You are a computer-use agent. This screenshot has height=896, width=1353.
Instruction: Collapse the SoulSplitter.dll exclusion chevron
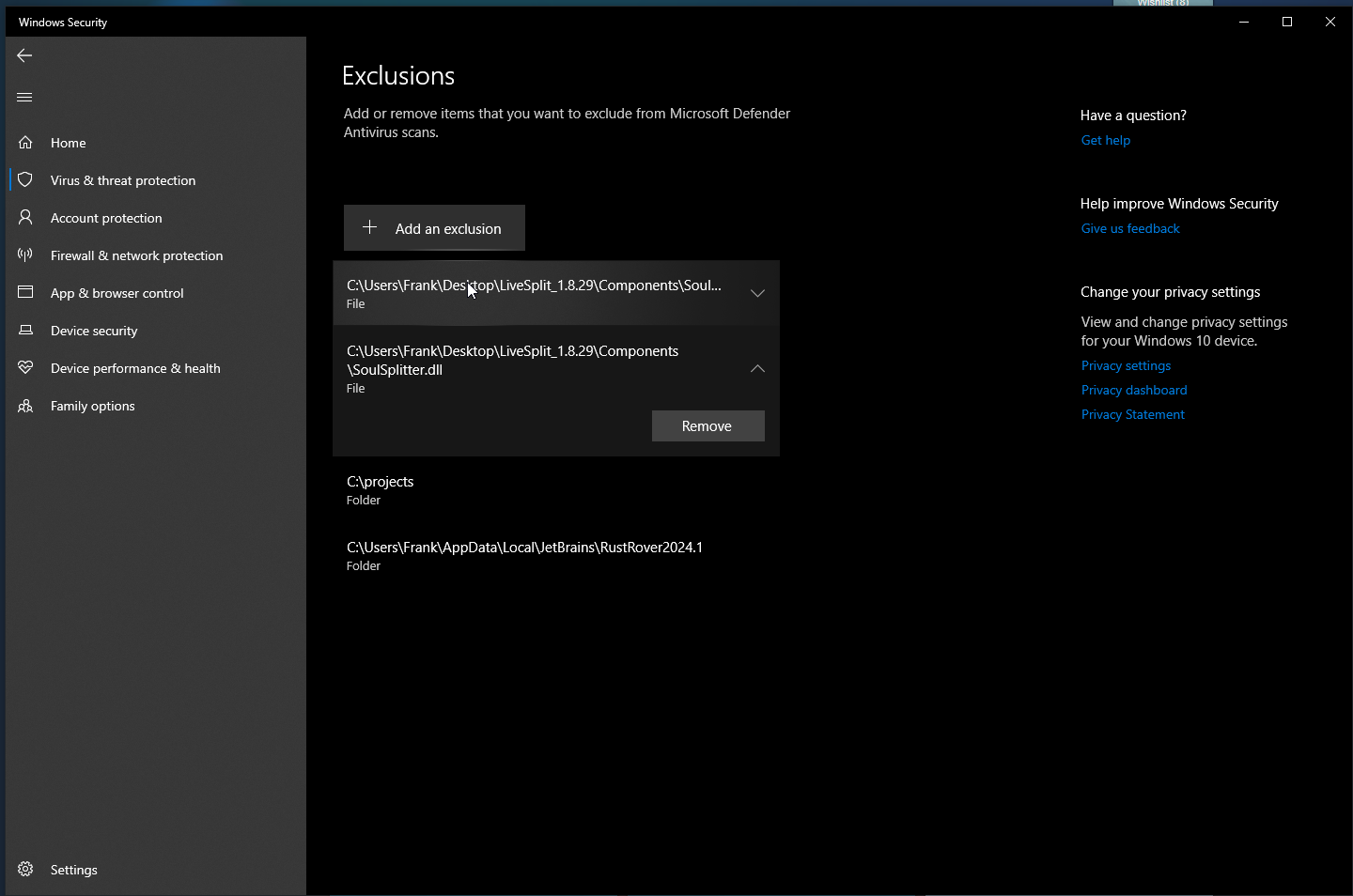coord(757,368)
